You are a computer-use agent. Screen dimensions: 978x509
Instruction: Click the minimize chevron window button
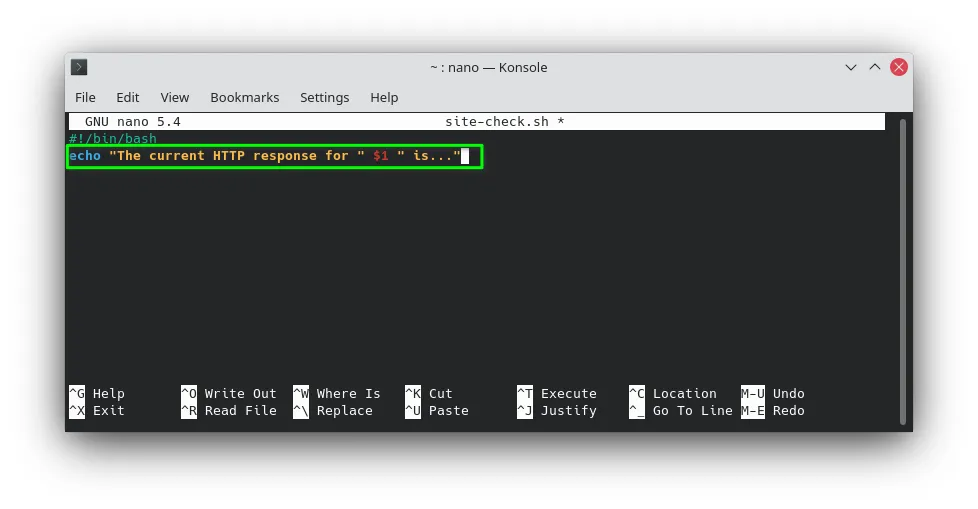851,67
